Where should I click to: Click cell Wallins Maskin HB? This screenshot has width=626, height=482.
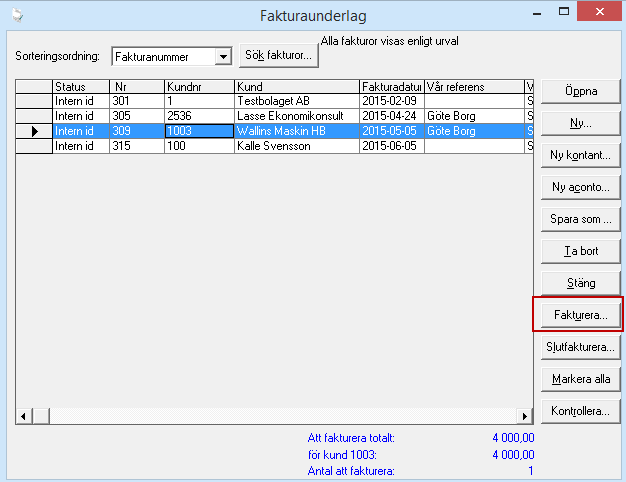click(x=297, y=131)
